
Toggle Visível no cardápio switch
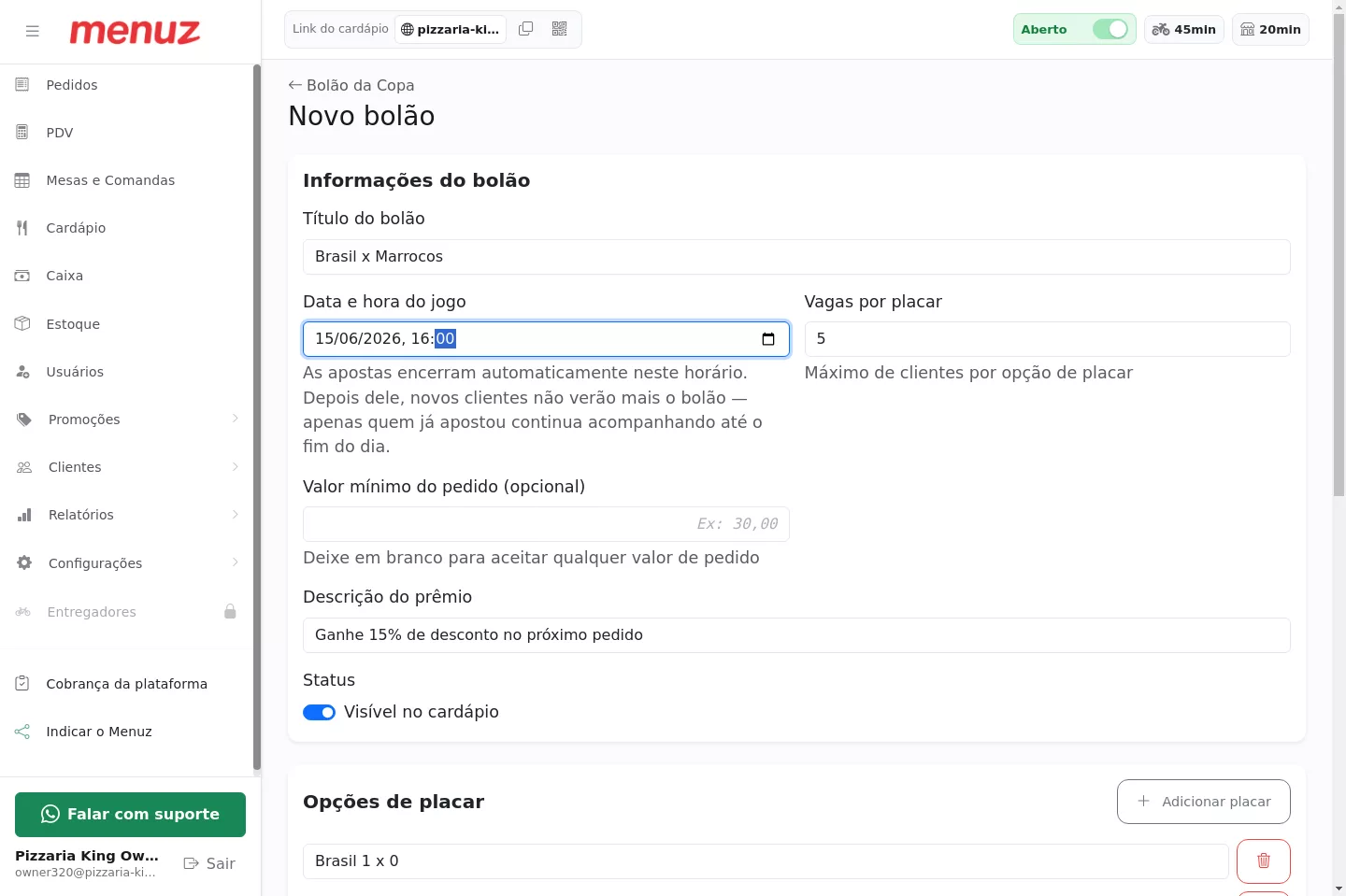pos(319,713)
